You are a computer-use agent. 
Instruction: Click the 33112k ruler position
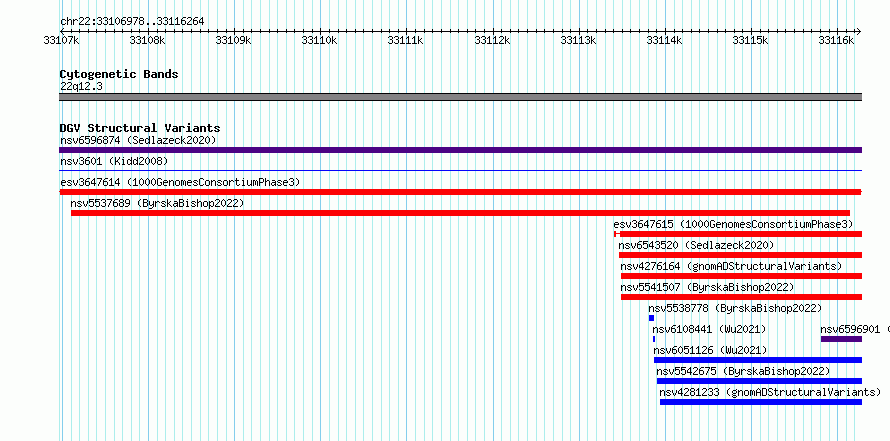pyautogui.click(x=492, y=40)
